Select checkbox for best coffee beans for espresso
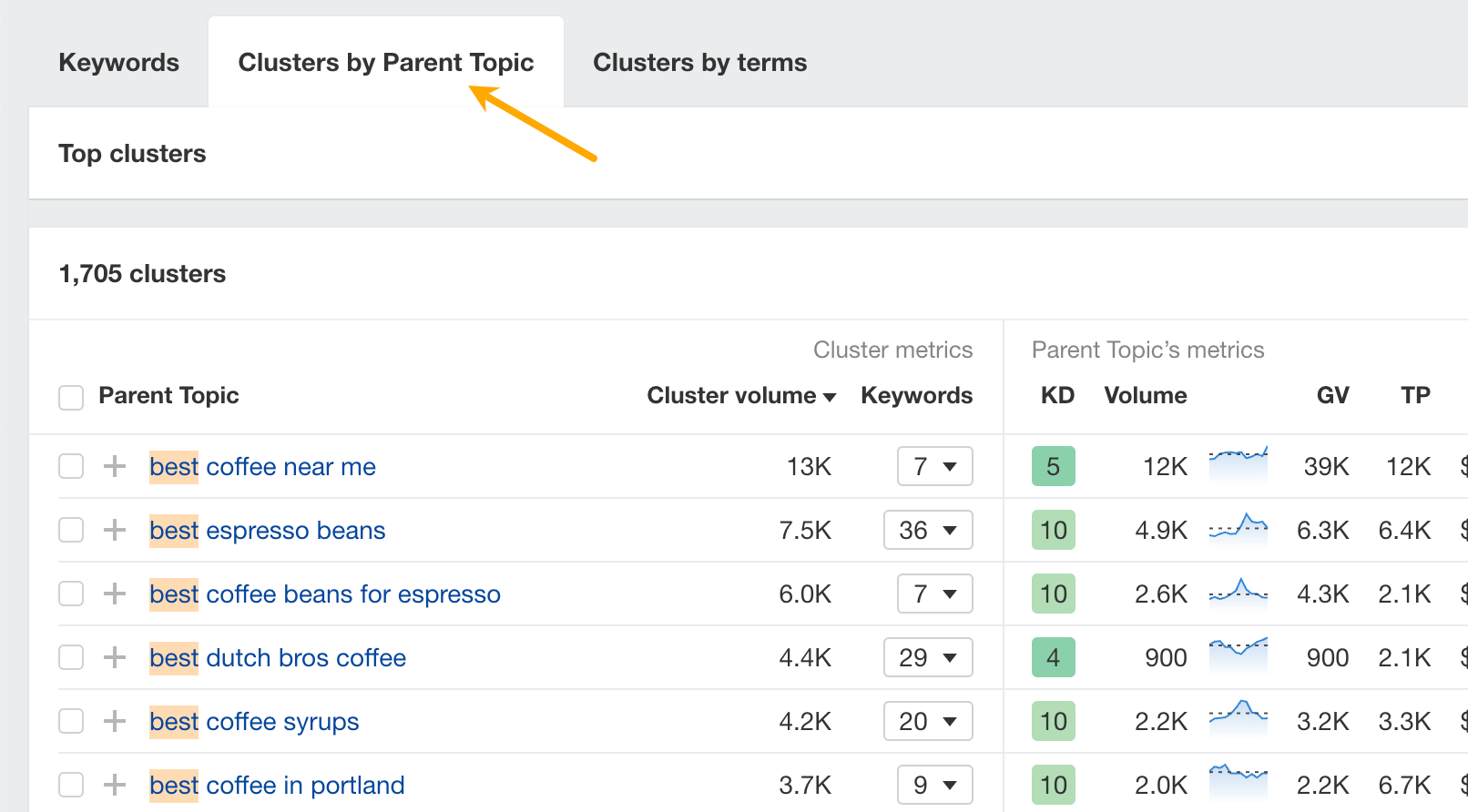The width and height of the screenshot is (1468, 812). (71, 594)
